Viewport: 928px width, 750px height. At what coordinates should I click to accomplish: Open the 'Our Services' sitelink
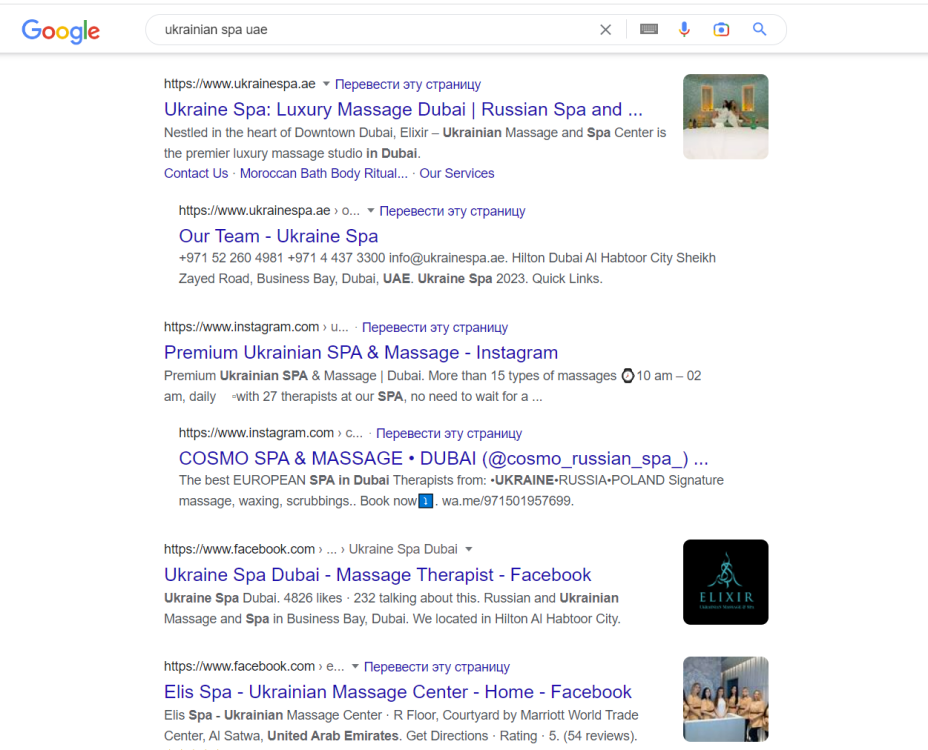coord(456,173)
